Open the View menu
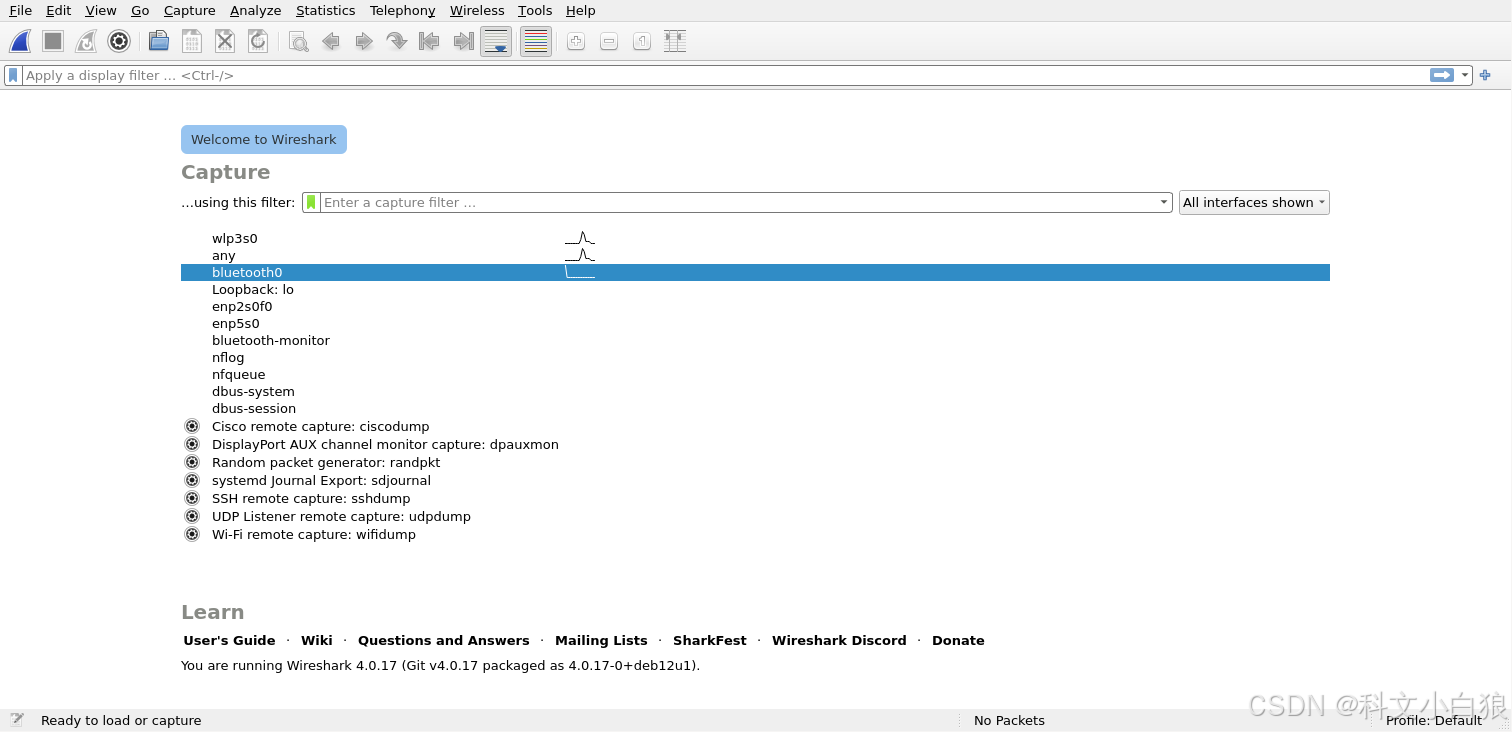Viewport: 1512px width, 732px height. coord(101,10)
